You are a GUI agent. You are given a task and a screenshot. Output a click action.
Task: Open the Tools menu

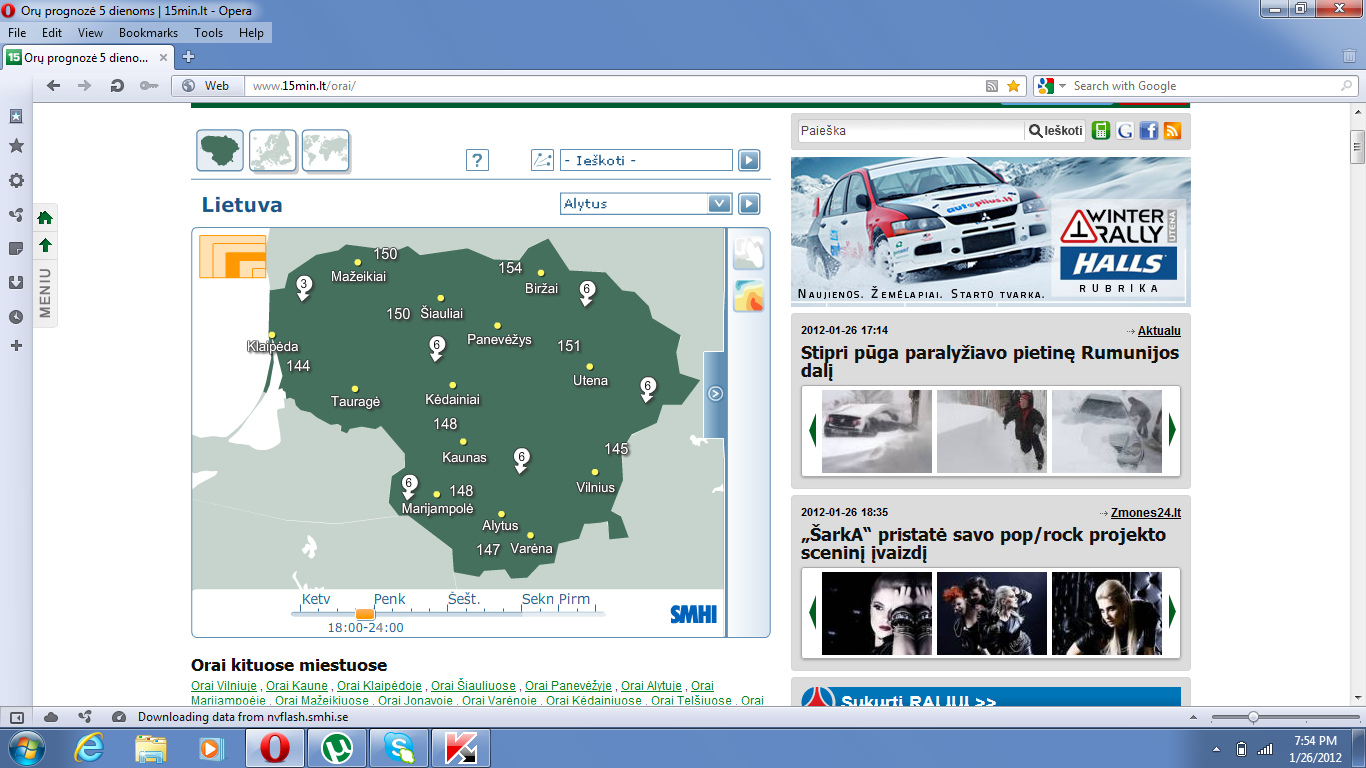[x=209, y=33]
